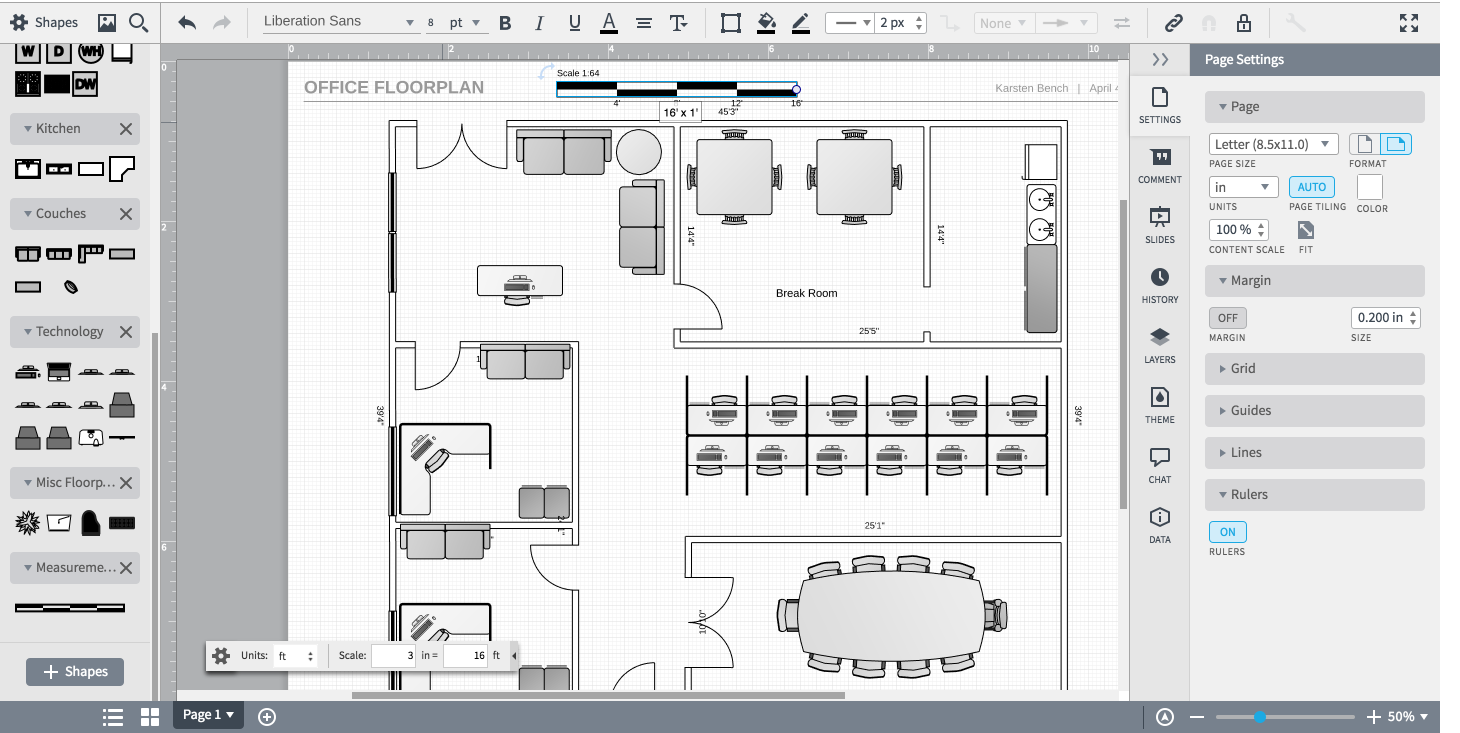Screen dimensions: 1460x733
Task: Toggle AUTO page tiling
Action: click(1312, 187)
